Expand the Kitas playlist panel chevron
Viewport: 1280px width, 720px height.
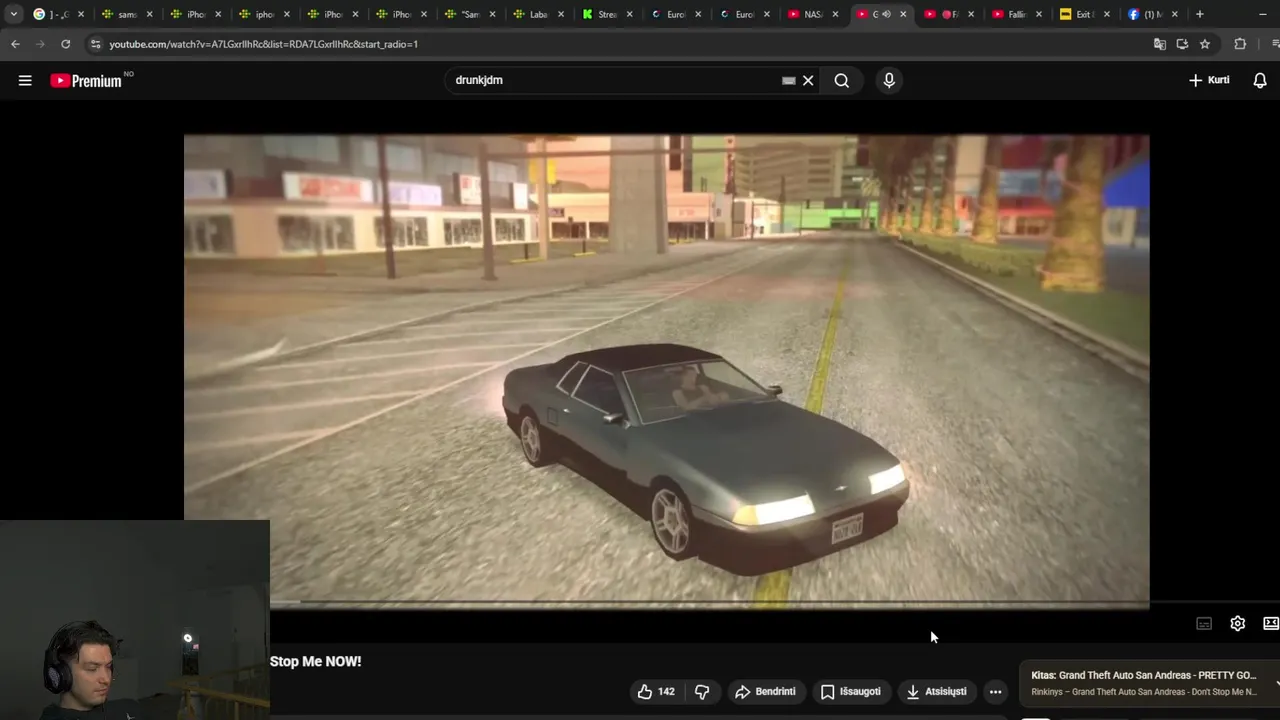tap(1276, 682)
